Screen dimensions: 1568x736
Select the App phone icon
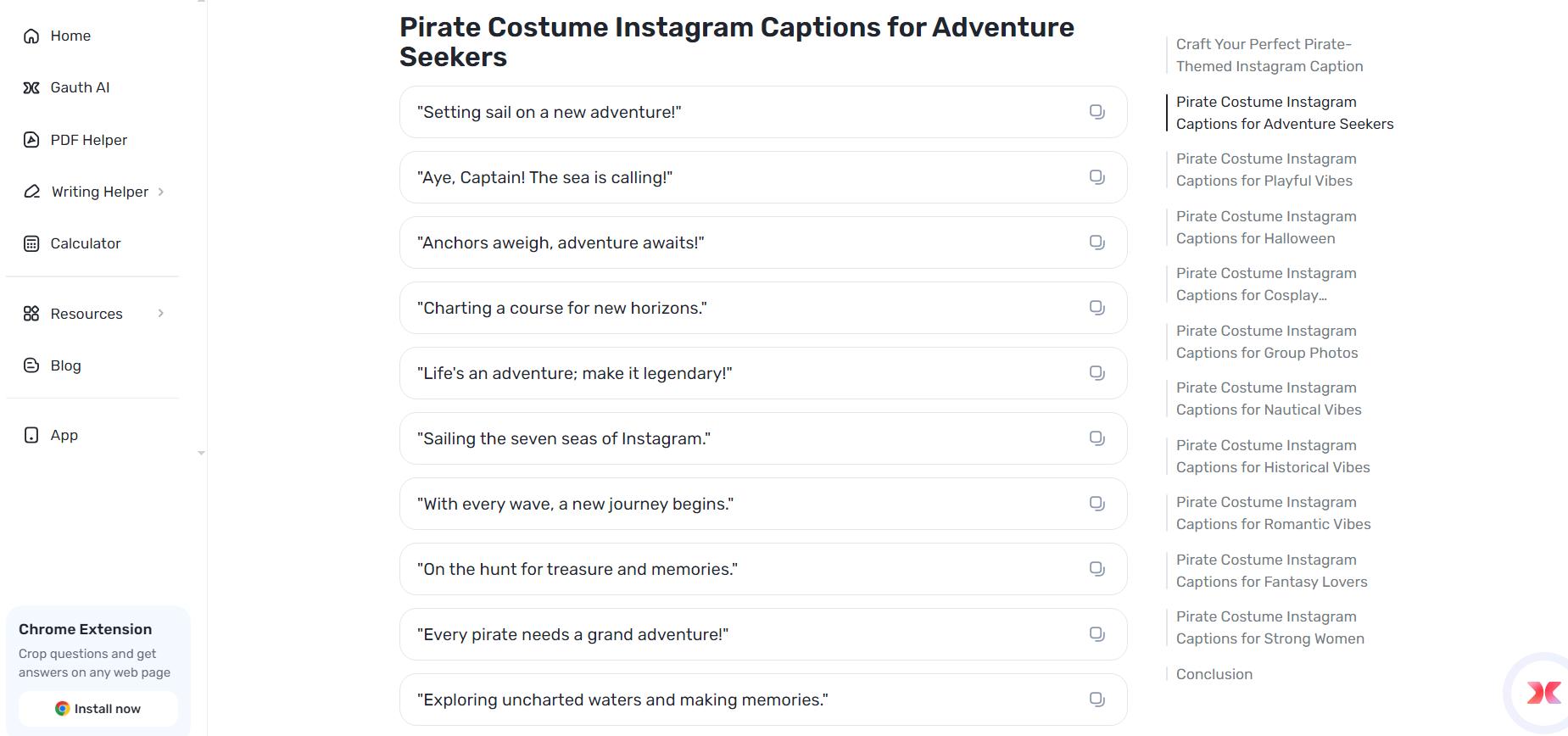[31, 435]
